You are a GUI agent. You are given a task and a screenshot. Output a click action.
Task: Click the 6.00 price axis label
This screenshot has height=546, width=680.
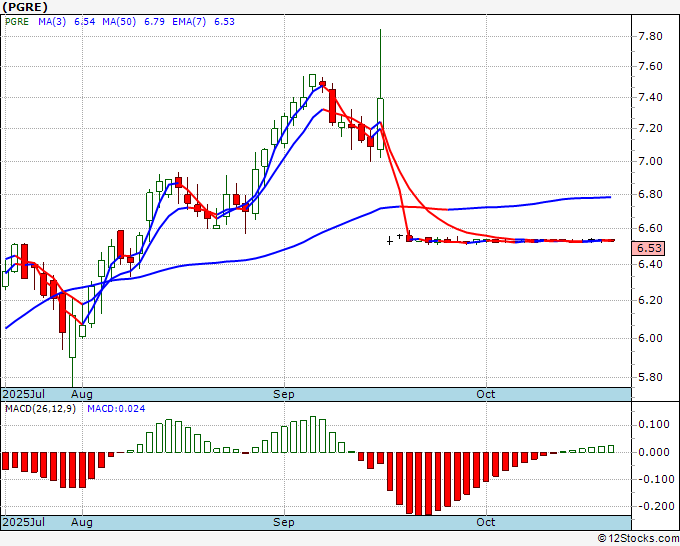coord(651,338)
